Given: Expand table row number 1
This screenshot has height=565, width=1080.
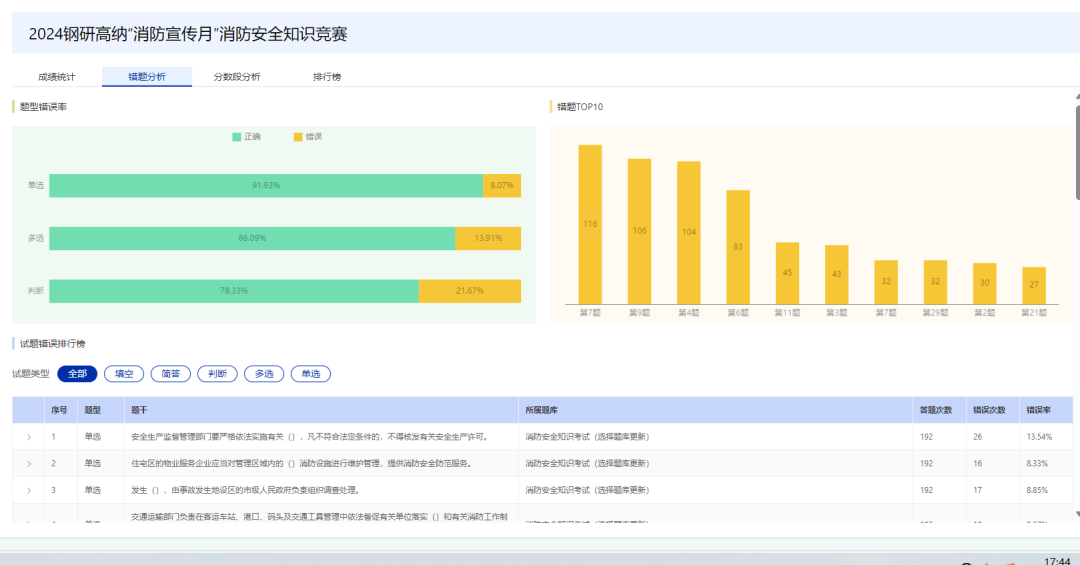Looking at the screenshot, I should click(x=29, y=437).
